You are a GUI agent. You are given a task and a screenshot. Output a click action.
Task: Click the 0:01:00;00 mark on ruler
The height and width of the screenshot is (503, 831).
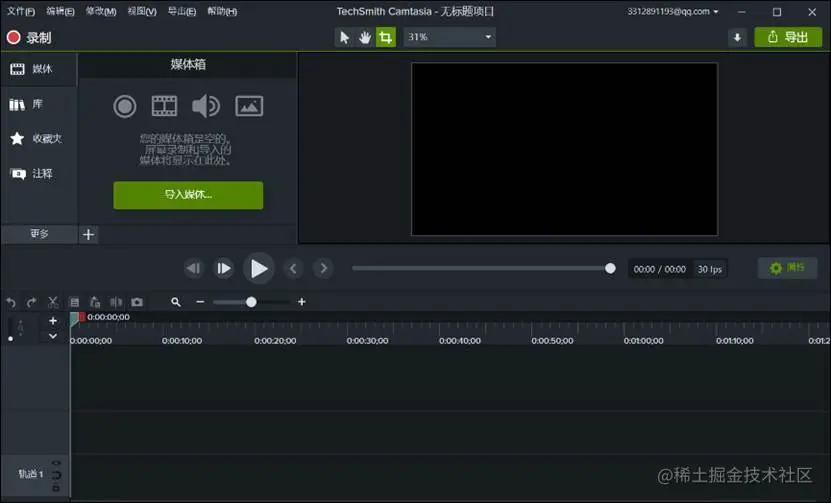(x=643, y=341)
